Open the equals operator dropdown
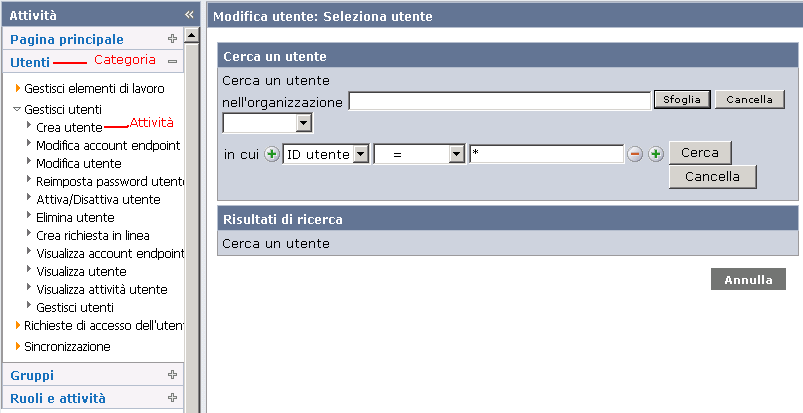Screen dimensions: 803x413 tap(457, 154)
